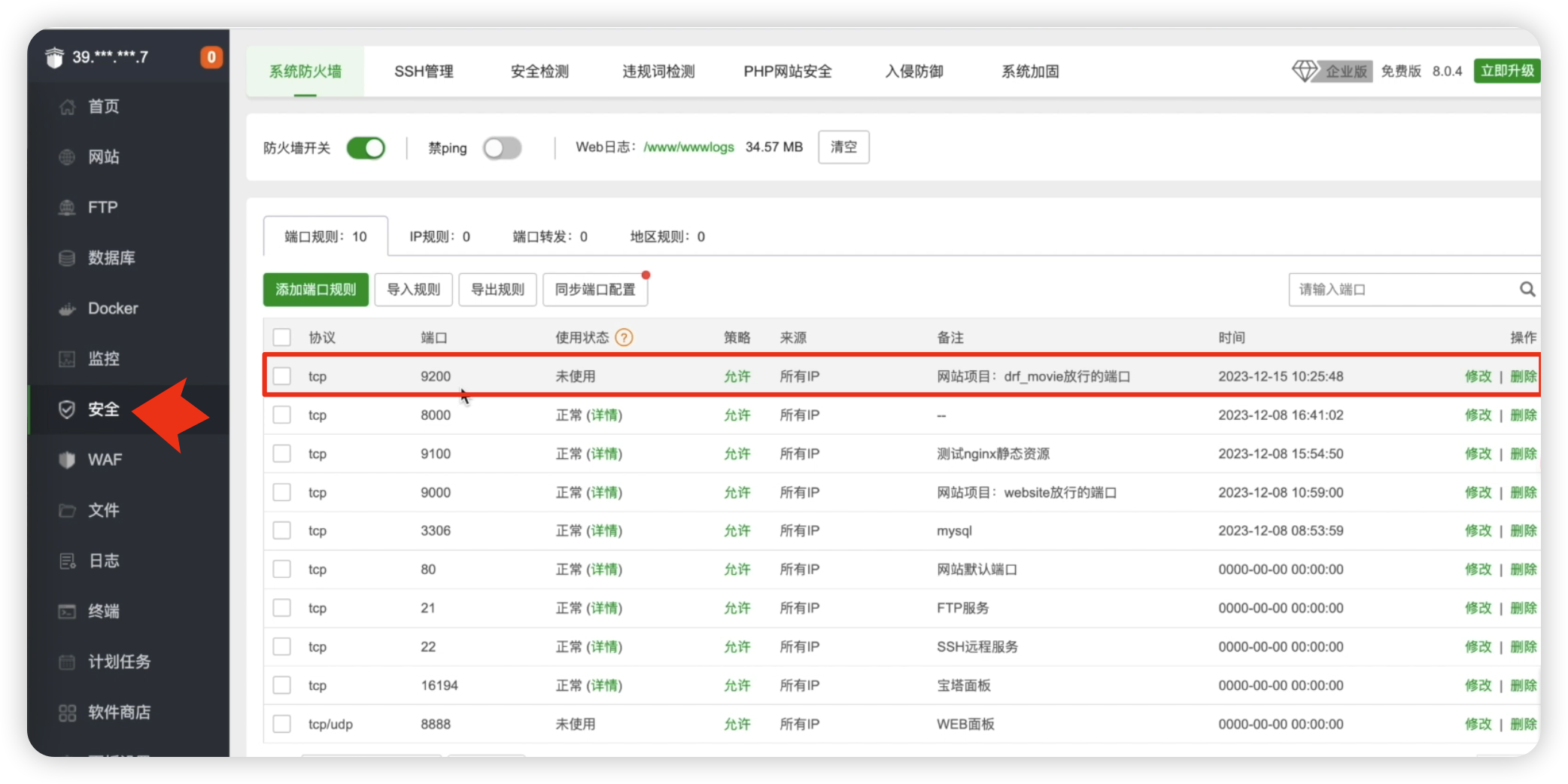Click the 导入规则 button
Screen dimensions: 1568x784
414,290
